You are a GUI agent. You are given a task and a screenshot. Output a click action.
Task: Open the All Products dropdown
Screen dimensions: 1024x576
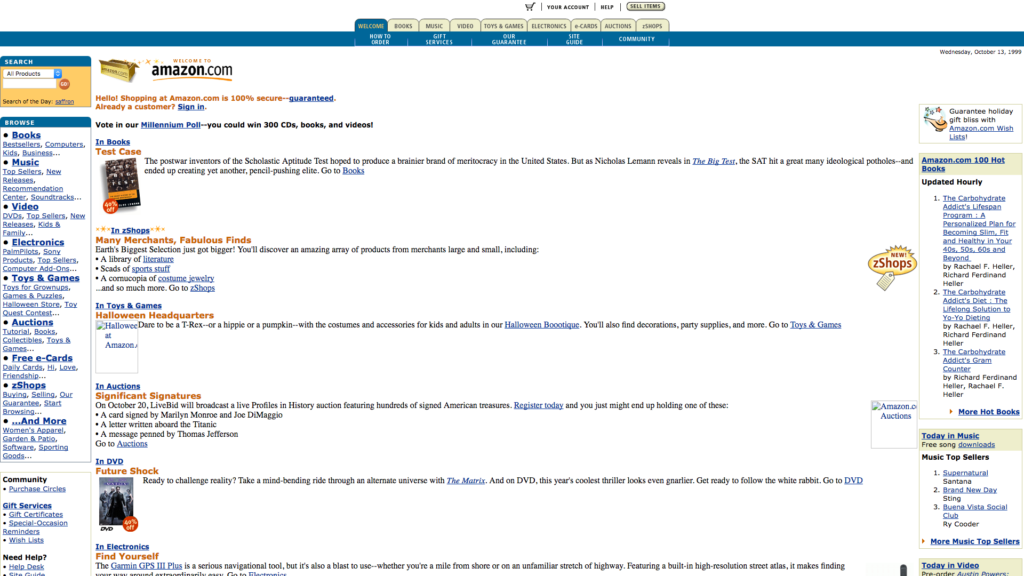[x=32, y=74]
